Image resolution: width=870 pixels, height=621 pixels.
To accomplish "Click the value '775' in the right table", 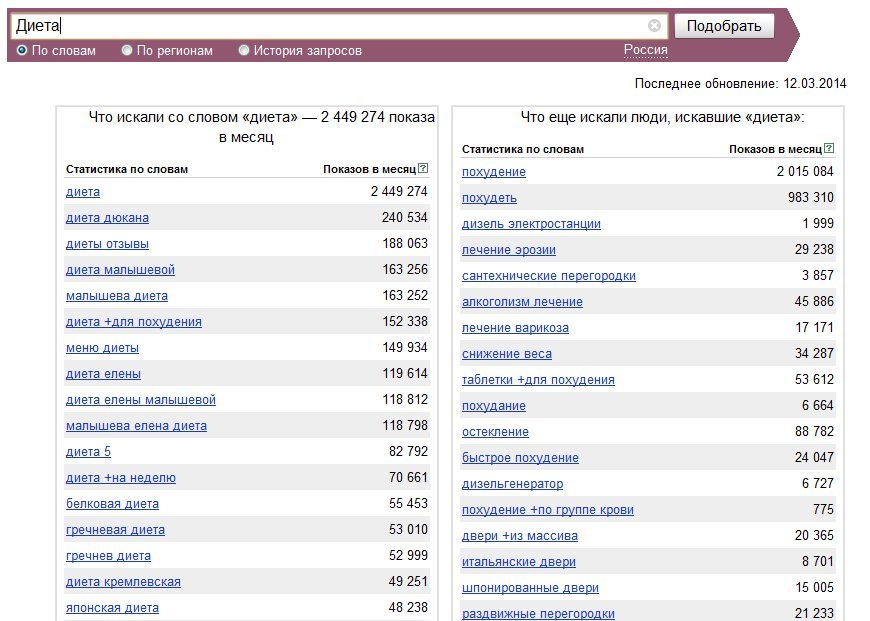I will tap(823, 510).
